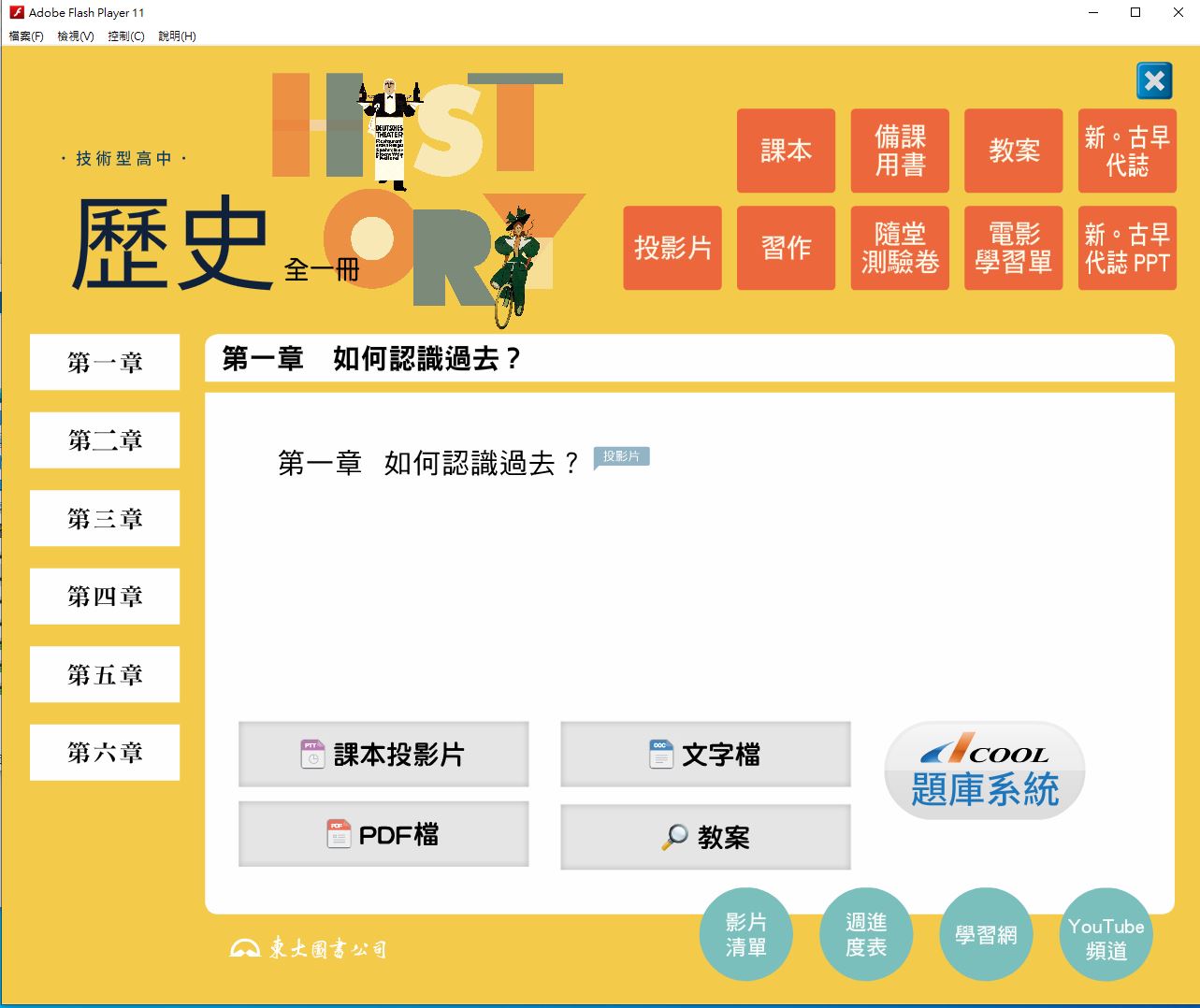Screen dimensions: 1200x1008
Task: Switch to 第三章 chapter
Action: pos(105,518)
